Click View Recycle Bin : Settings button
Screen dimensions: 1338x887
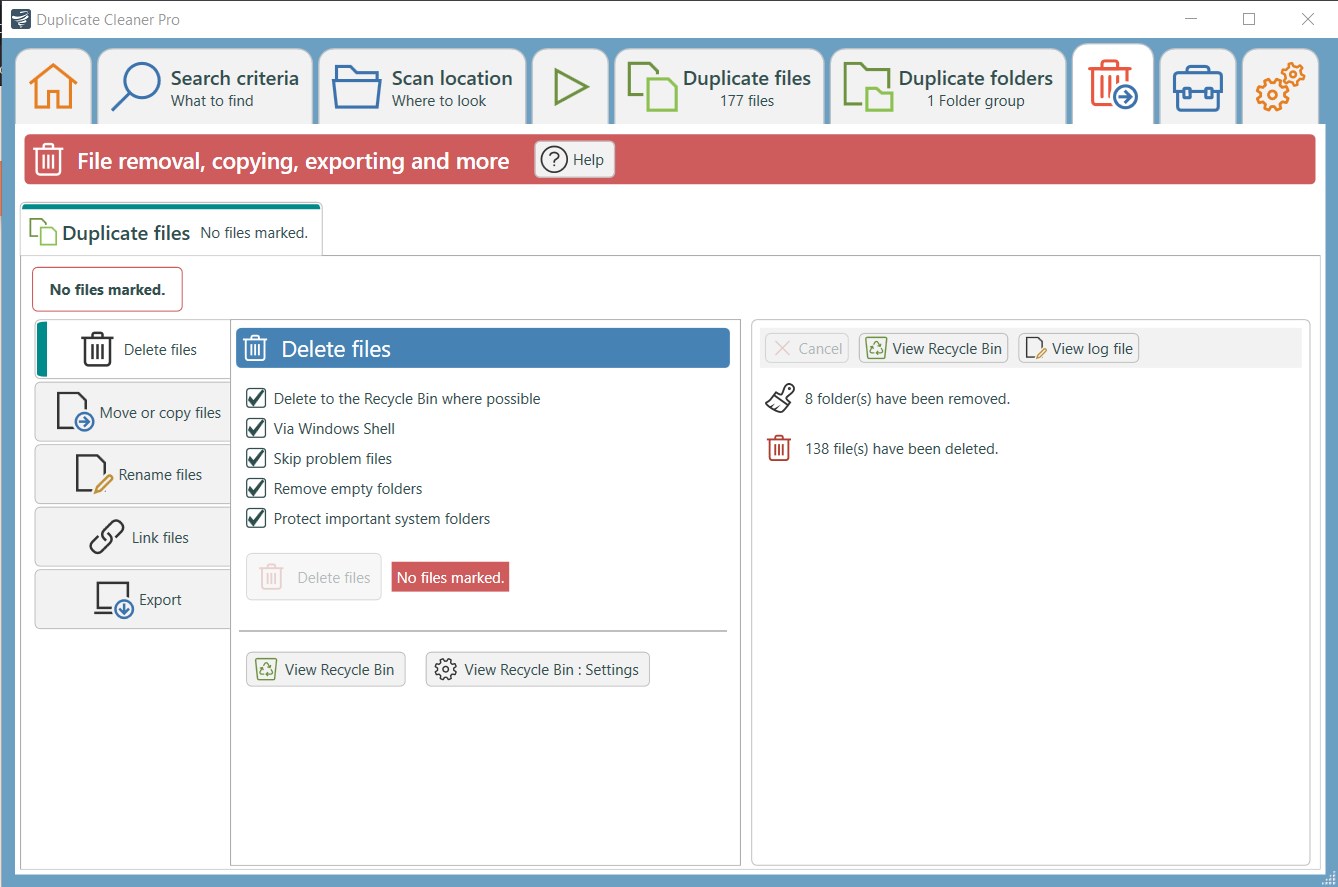(538, 669)
